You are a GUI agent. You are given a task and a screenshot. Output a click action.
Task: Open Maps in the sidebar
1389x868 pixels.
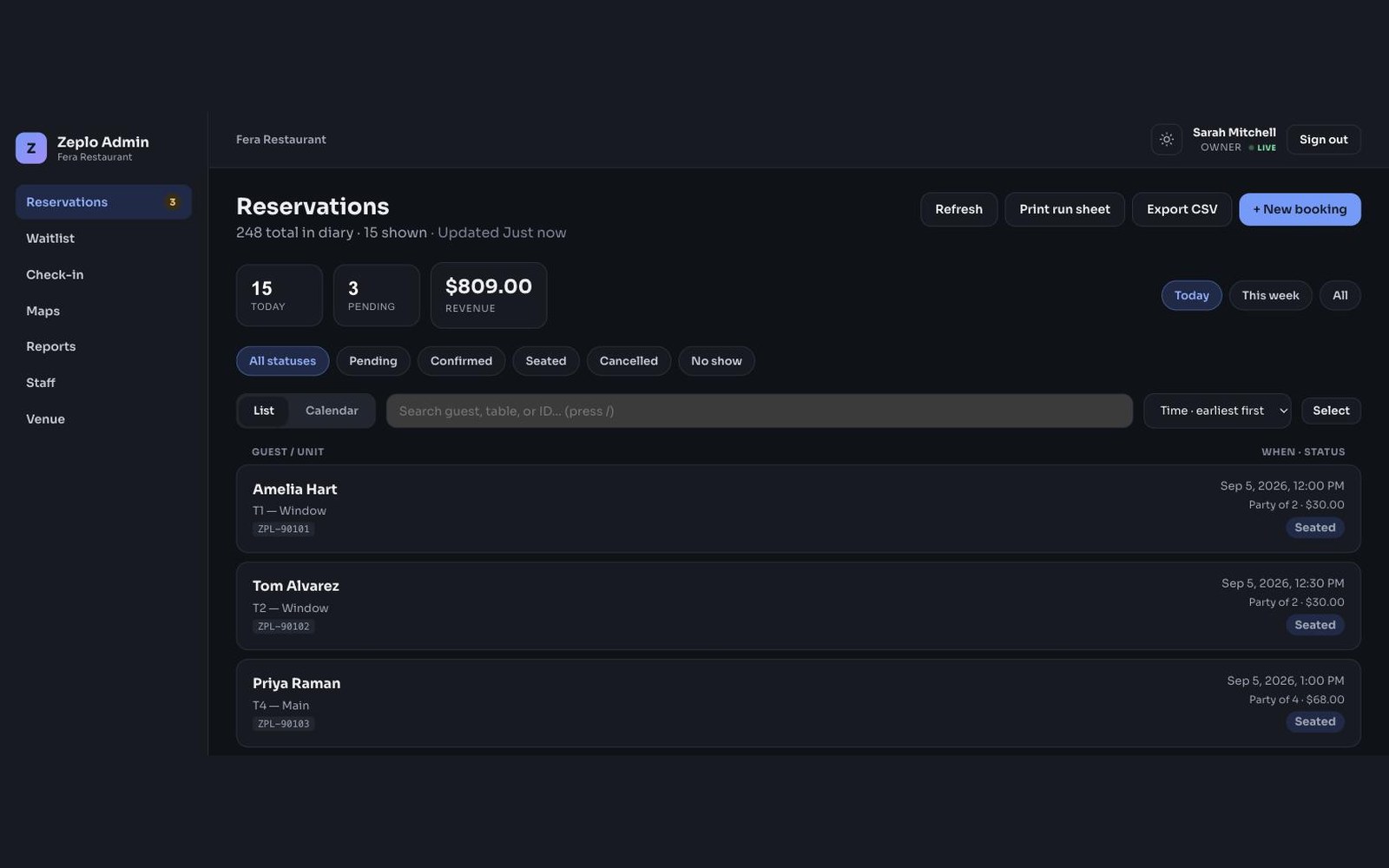[x=103, y=311]
